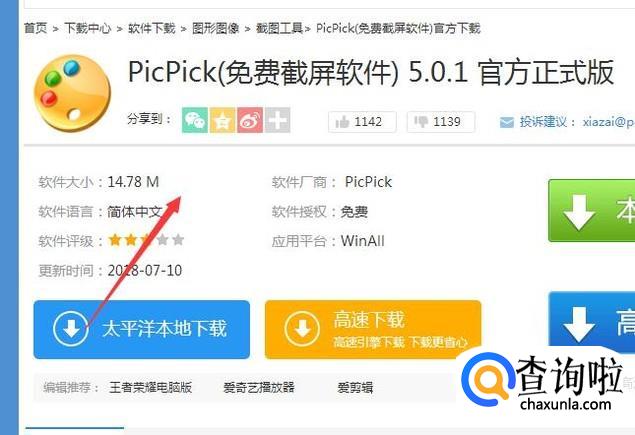
Task: Open recommended 王者荣耀电脑版 link
Action: pos(150,388)
